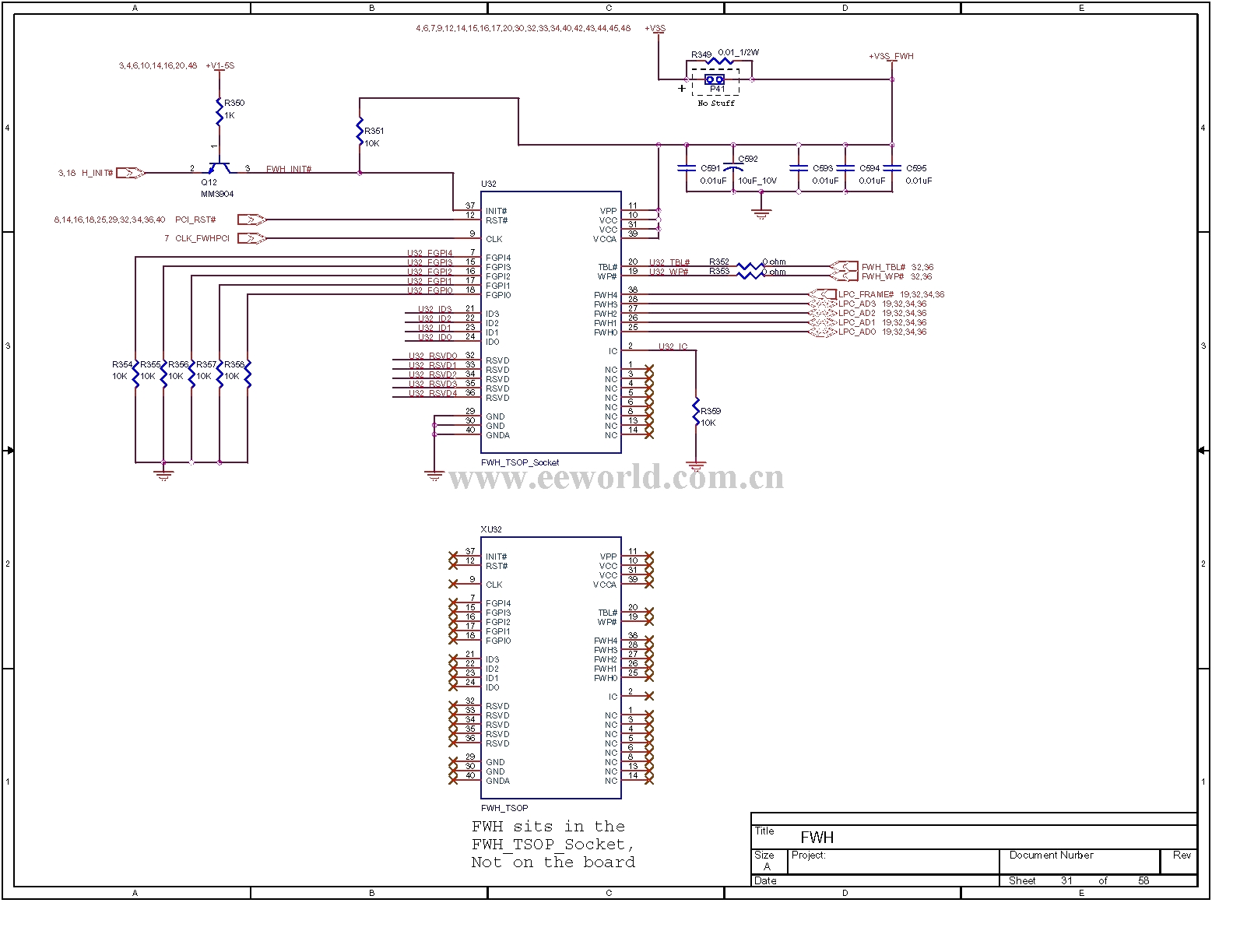Screen dimensions: 1233x952
Task: Select capacitor C591 symbol
Action: (687, 168)
